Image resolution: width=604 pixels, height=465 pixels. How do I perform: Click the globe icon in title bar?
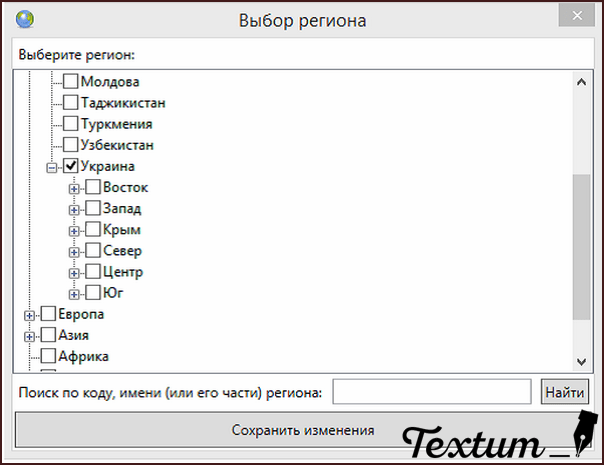[x=25, y=19]
